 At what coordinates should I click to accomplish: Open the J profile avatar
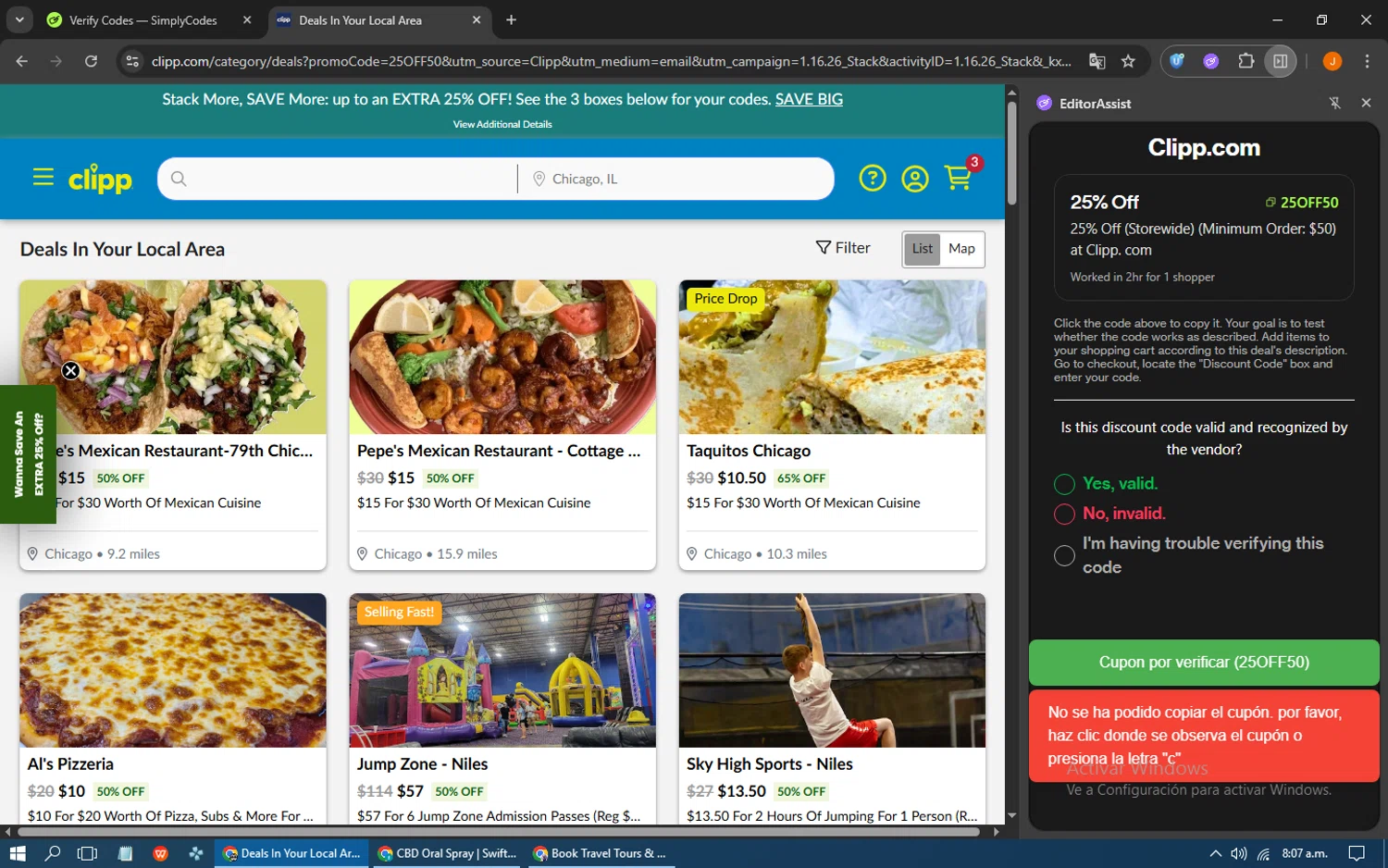[1332, 61]
